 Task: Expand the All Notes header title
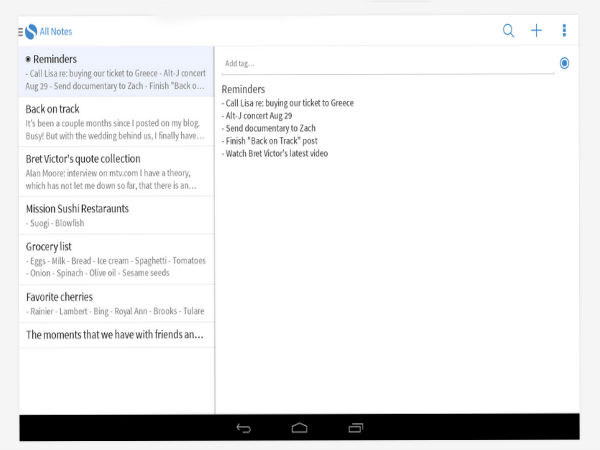[x=56, y=32]
